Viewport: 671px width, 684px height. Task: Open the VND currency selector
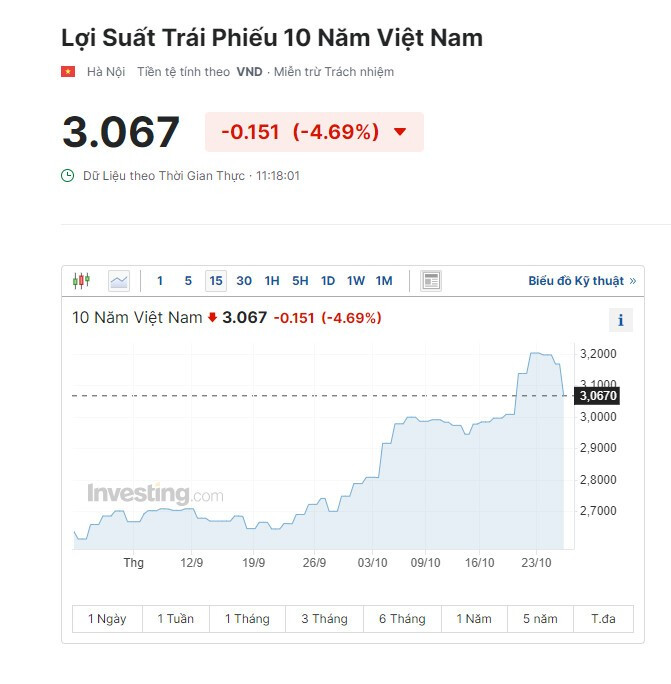(249, 72)
